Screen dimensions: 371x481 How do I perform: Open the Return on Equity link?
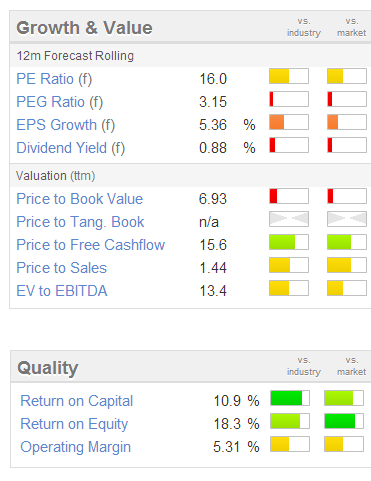click(74, 424)
